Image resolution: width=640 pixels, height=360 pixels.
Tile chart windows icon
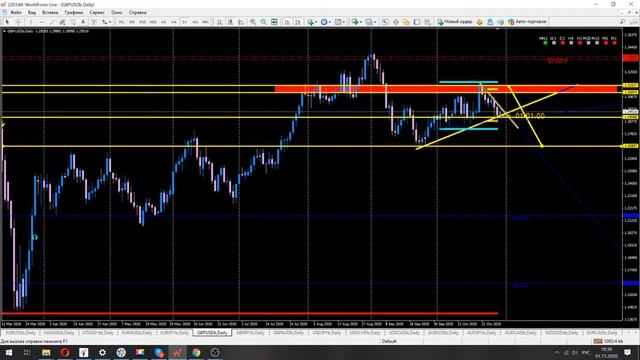click(x=274, y=22)
